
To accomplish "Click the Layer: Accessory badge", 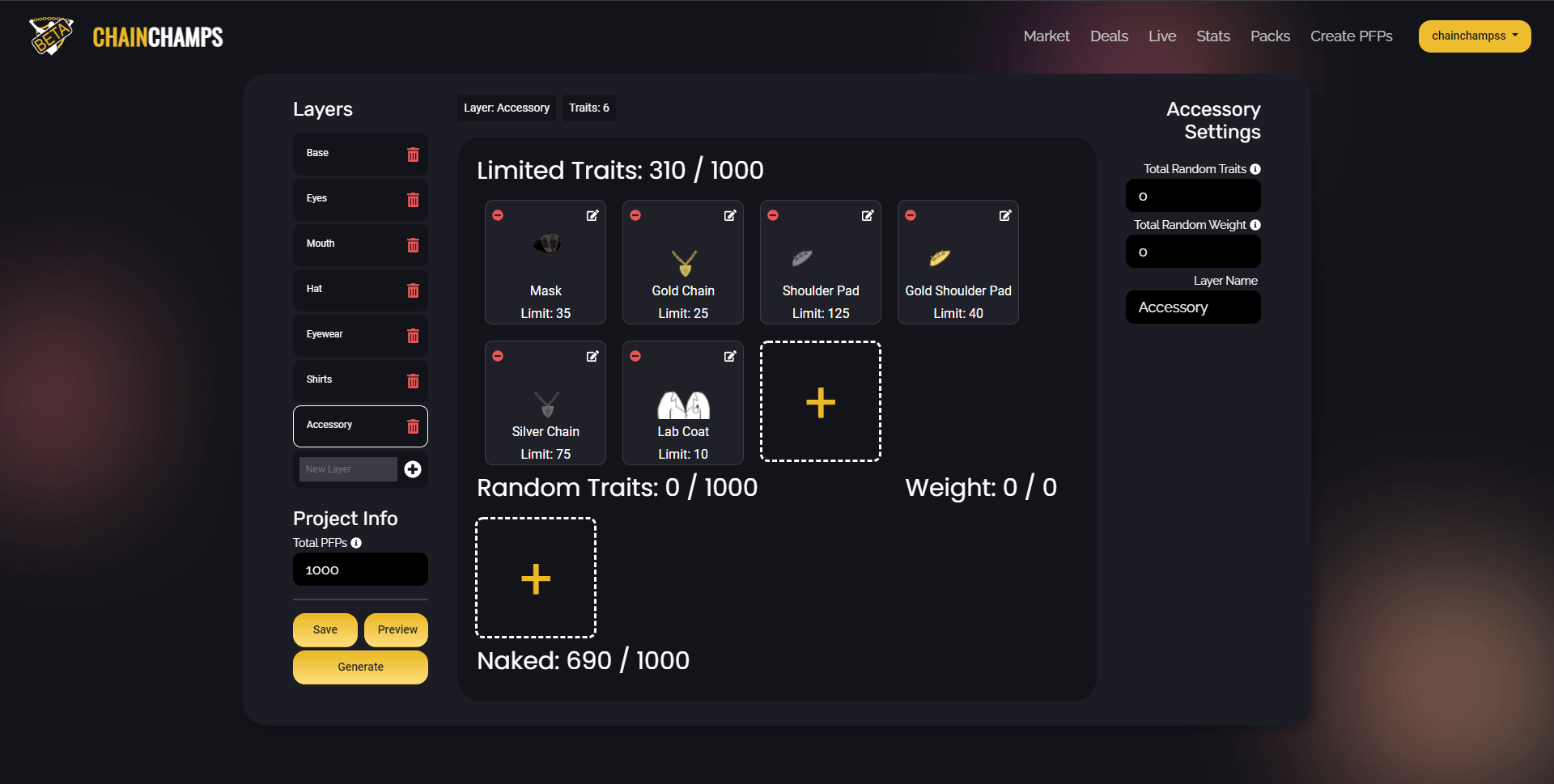I will pyautogui.click(x=507, y=108).
